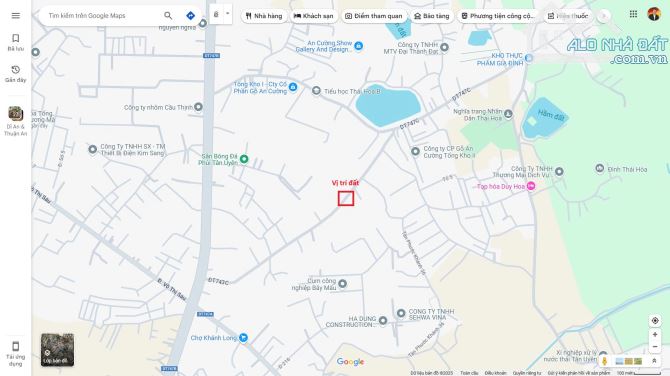670x376 pixels.
Task: Open directions with the blue arrow icon
Action: tap(191, 16)
